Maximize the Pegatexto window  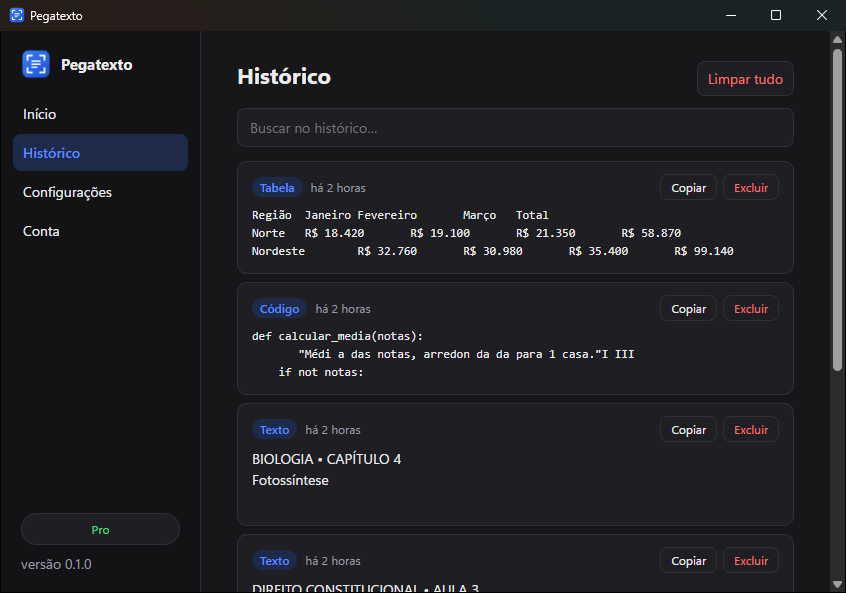point(776,15)
